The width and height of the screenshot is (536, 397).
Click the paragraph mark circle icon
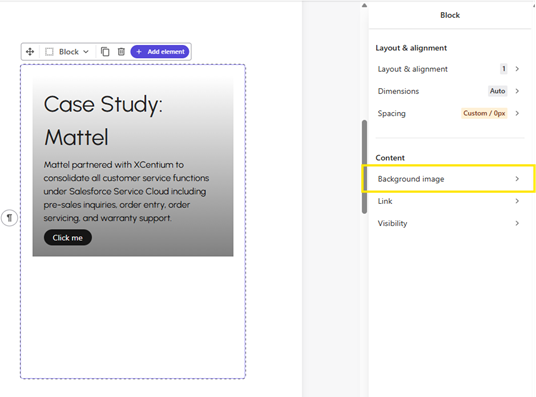tap(10, 217)
